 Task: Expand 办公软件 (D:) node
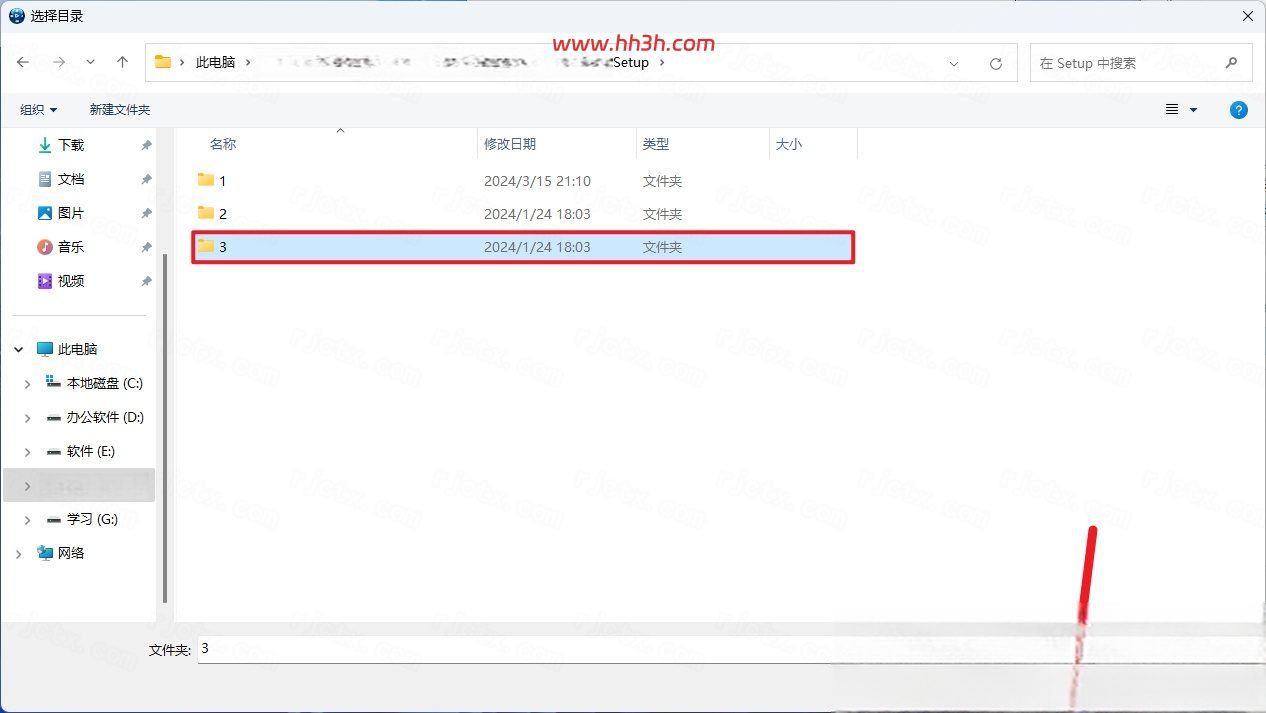coord(28,417)
